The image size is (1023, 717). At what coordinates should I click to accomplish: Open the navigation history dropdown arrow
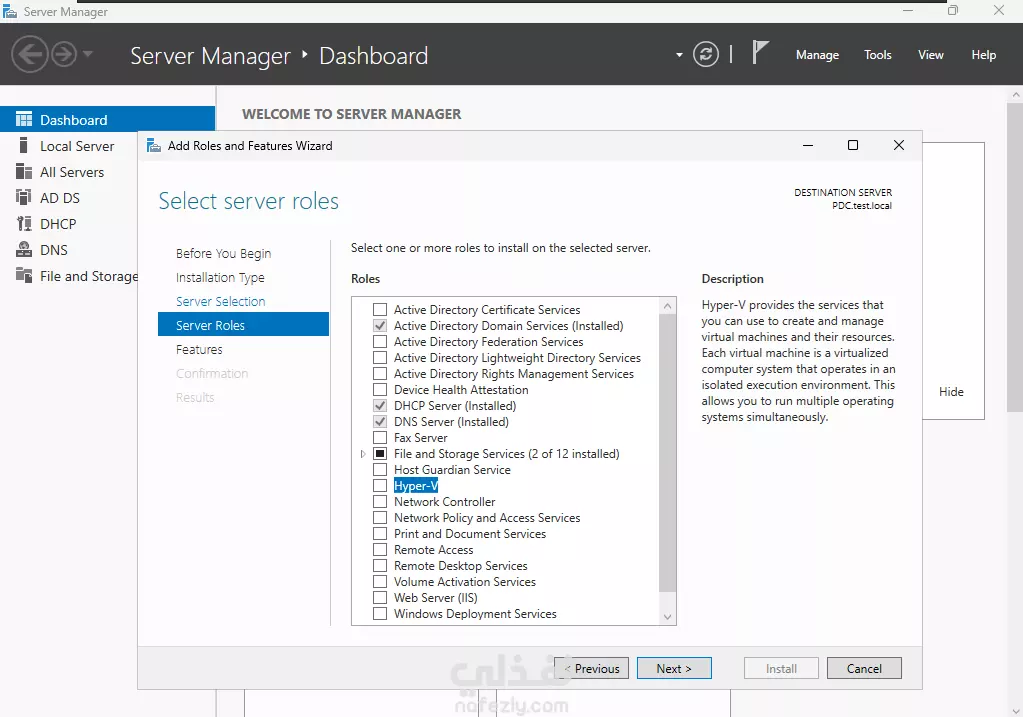[88, 54]
